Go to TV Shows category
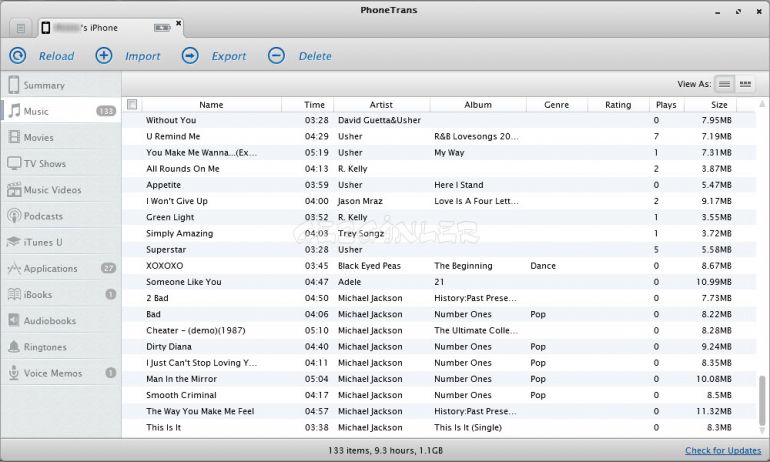Screen dimensions: 770x462 point(61,163)
